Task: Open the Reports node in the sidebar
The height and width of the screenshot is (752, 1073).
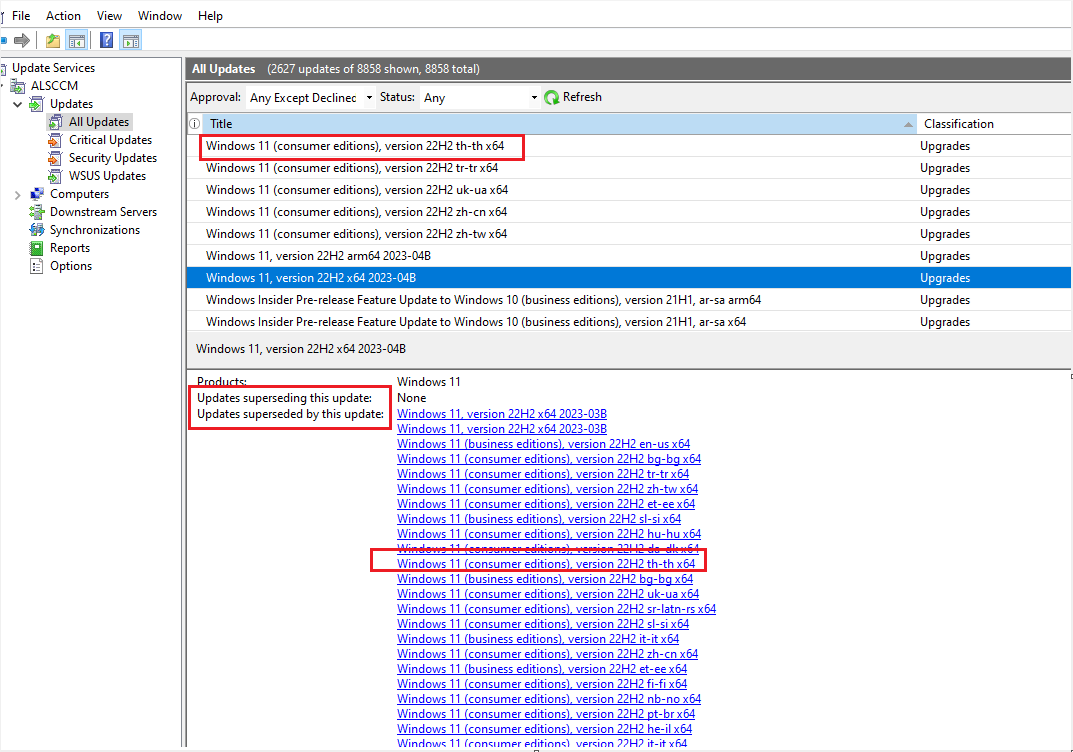Action: click(68, 247)
